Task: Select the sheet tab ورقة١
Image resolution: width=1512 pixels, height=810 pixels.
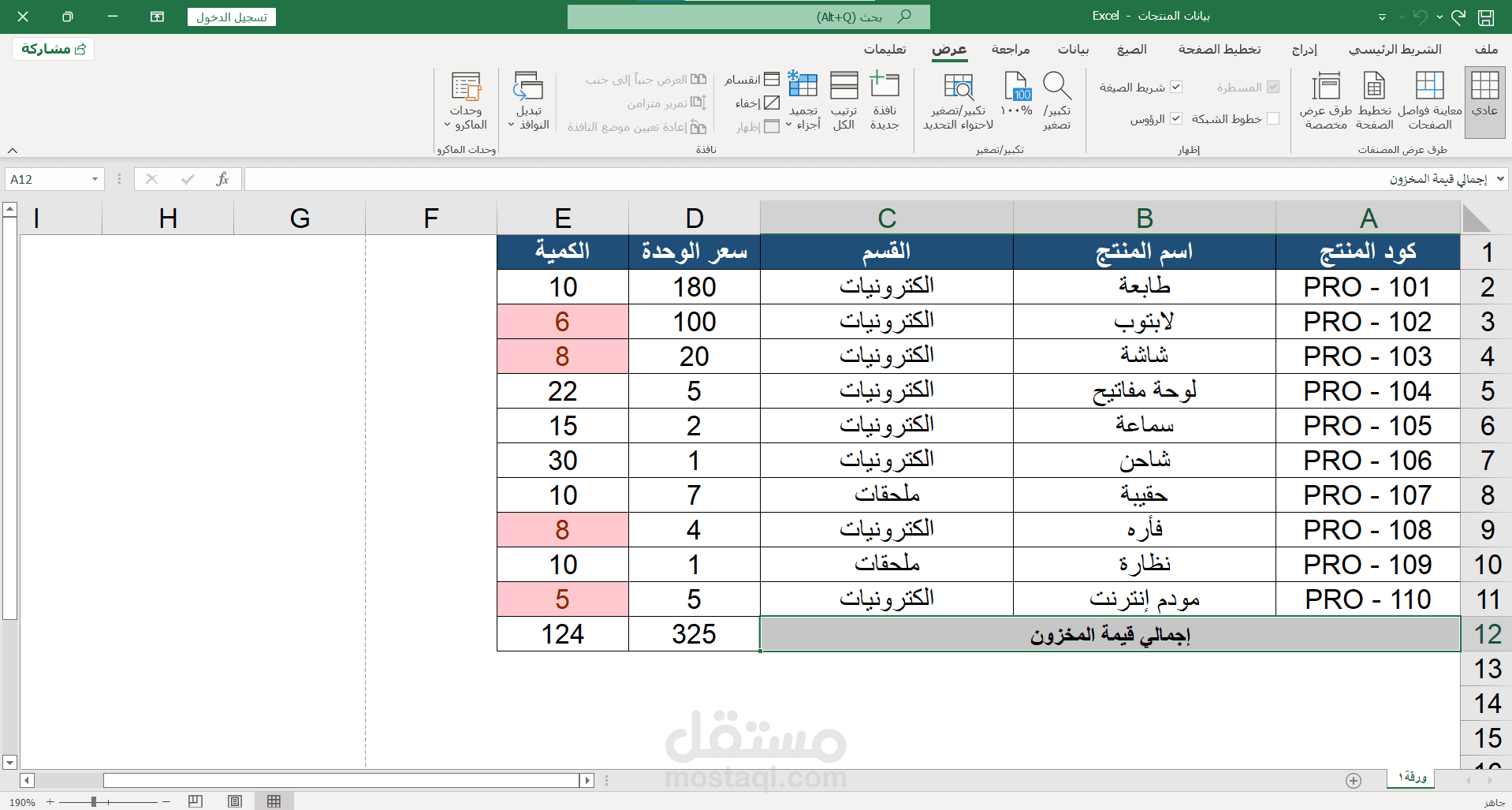Action: point(1412,778)
